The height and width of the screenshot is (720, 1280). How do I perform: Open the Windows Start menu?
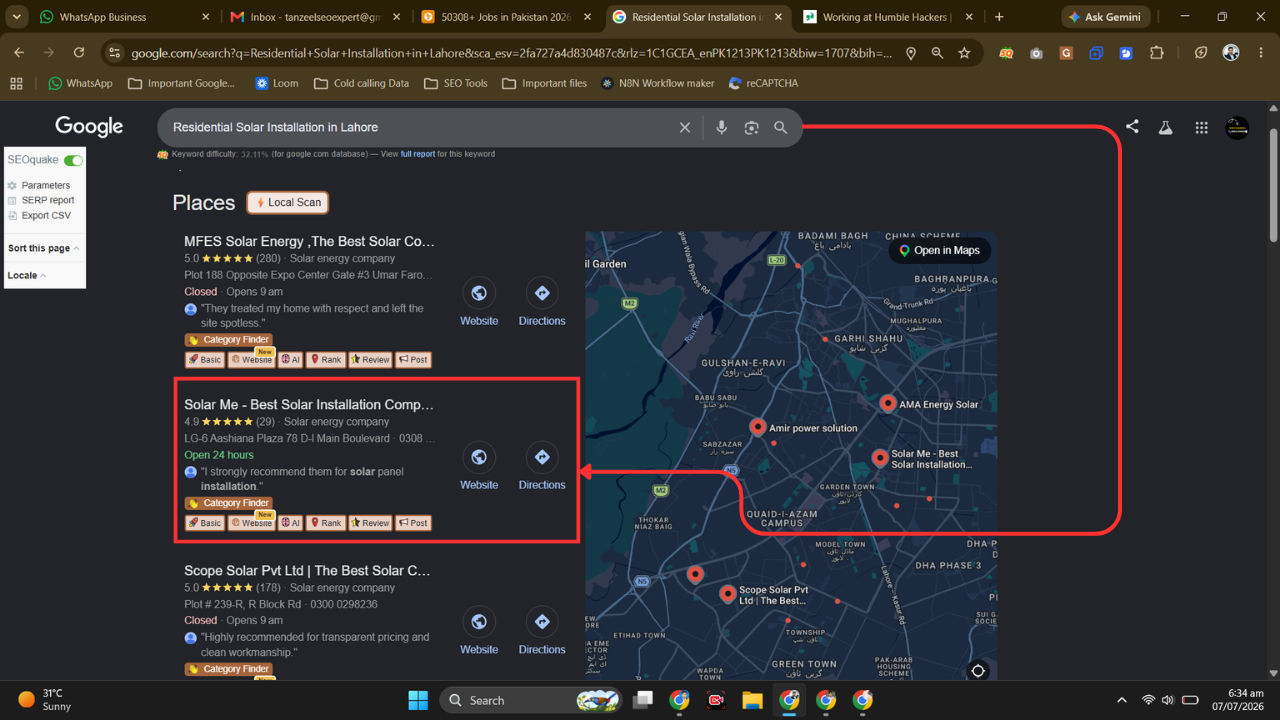point(418,700)
